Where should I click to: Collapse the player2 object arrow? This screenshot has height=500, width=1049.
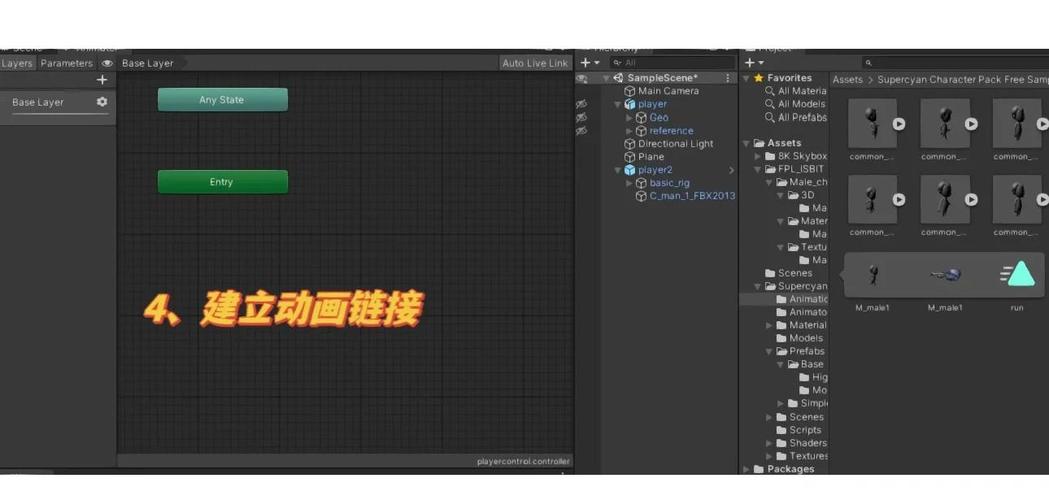coord(617,170)
